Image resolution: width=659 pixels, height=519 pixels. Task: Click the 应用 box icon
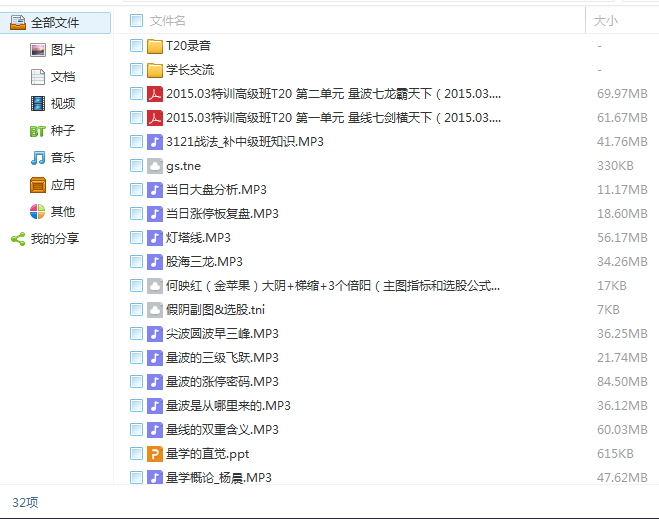[x=38, y=185]
